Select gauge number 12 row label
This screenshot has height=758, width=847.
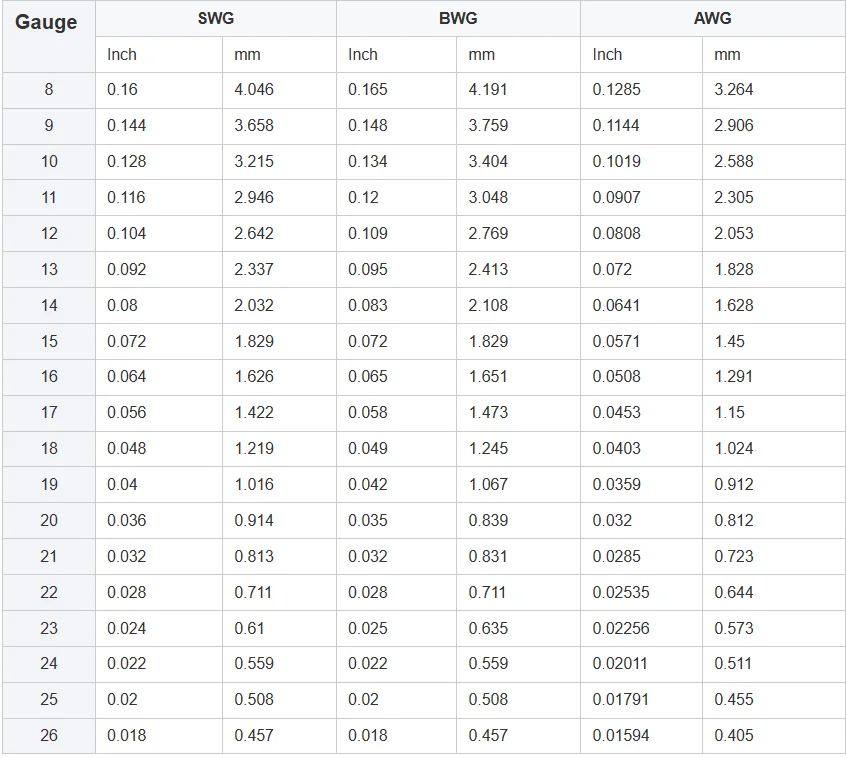point(49,233)
